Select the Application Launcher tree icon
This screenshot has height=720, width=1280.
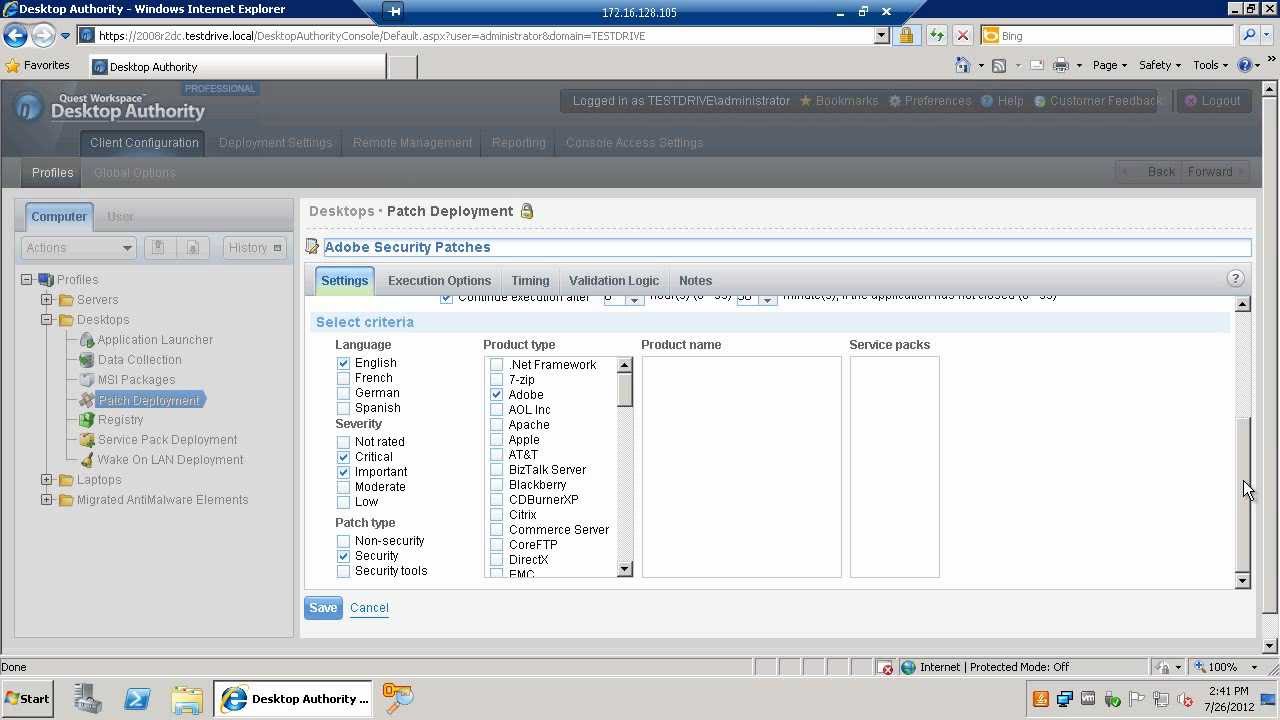click(x=87, y=340)
